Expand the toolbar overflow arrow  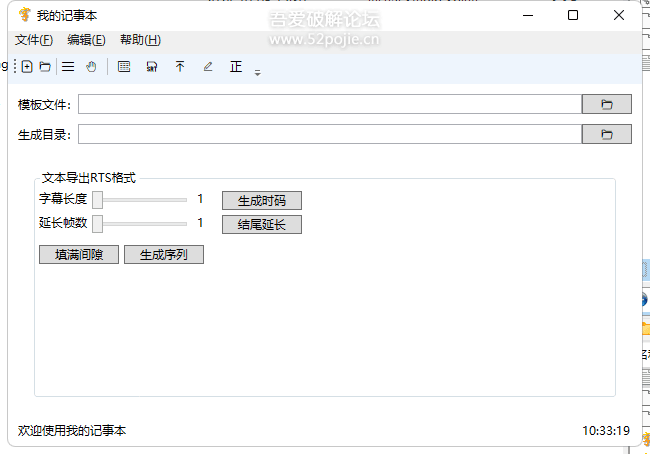(x=257, y=73)
